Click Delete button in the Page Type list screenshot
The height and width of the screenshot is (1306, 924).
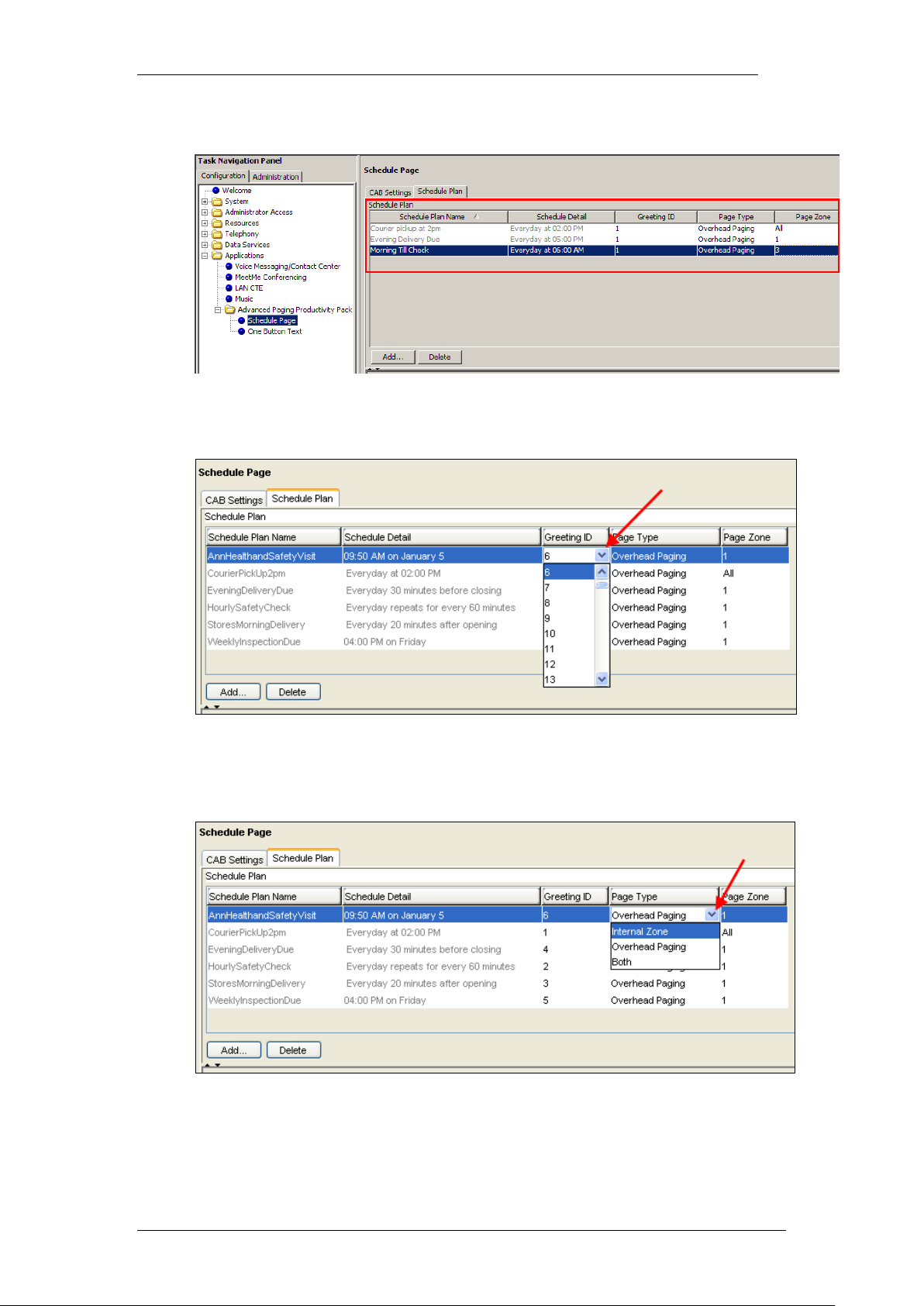click(293, 1050)
